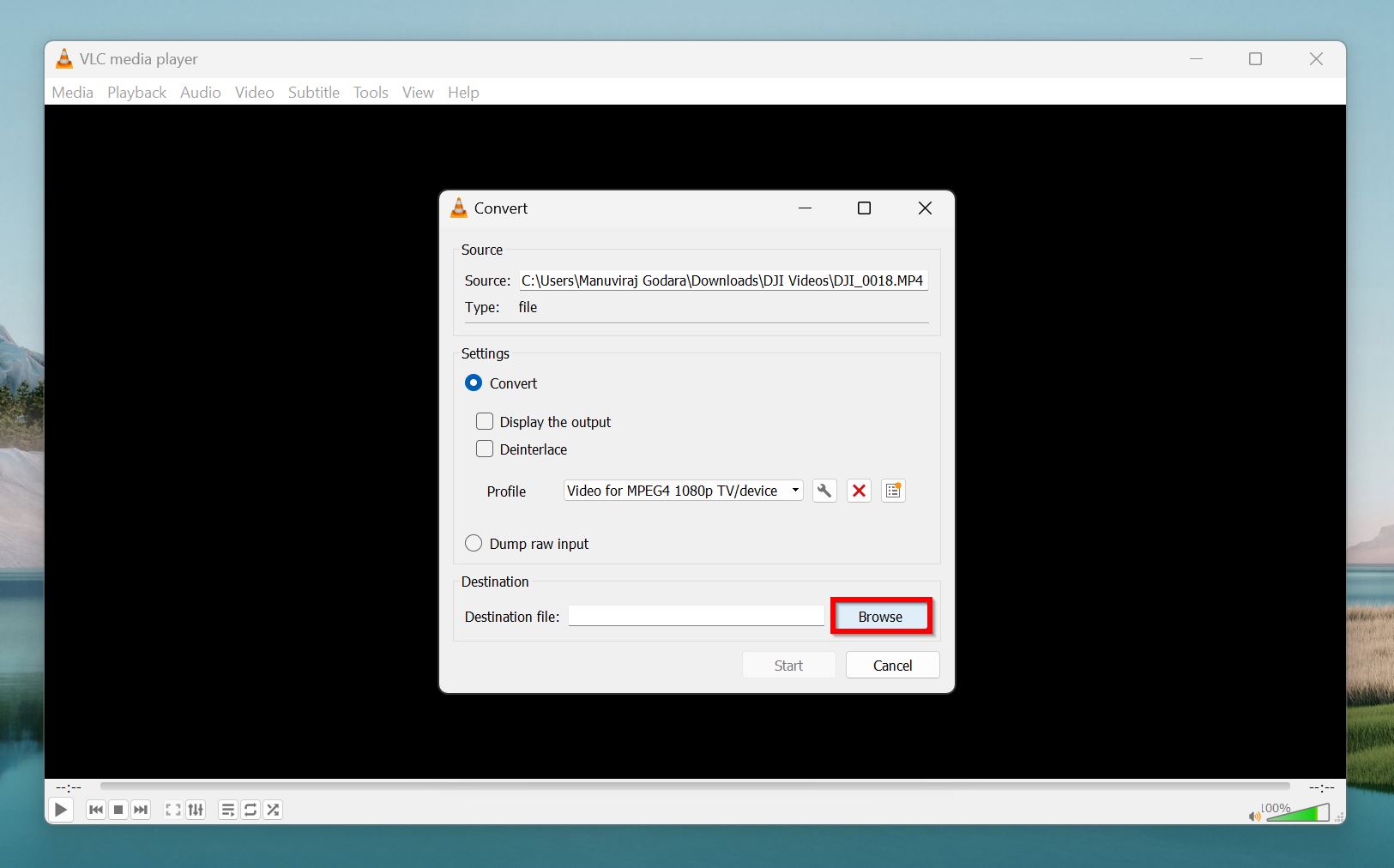
Task: Delete selected profile red X icon
Action: point(859,491)
